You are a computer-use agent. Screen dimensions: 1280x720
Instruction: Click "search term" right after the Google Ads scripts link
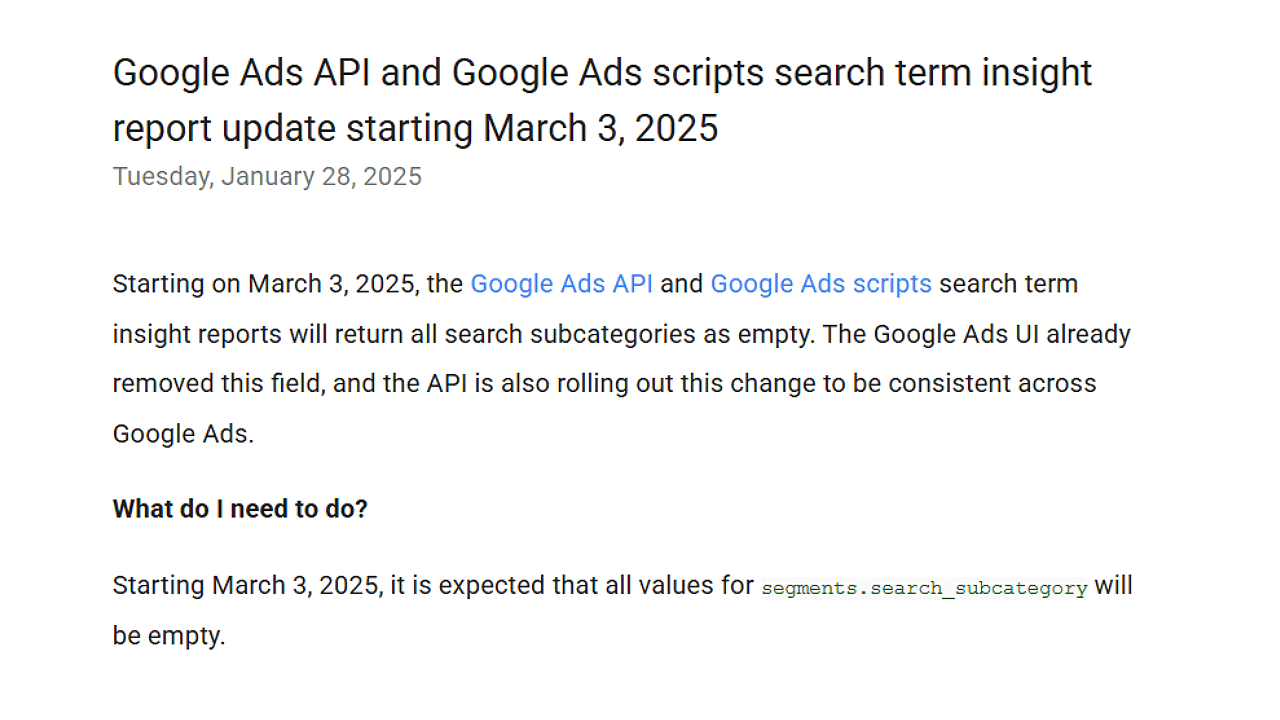pyautogui.click(x=1008, y=284)
